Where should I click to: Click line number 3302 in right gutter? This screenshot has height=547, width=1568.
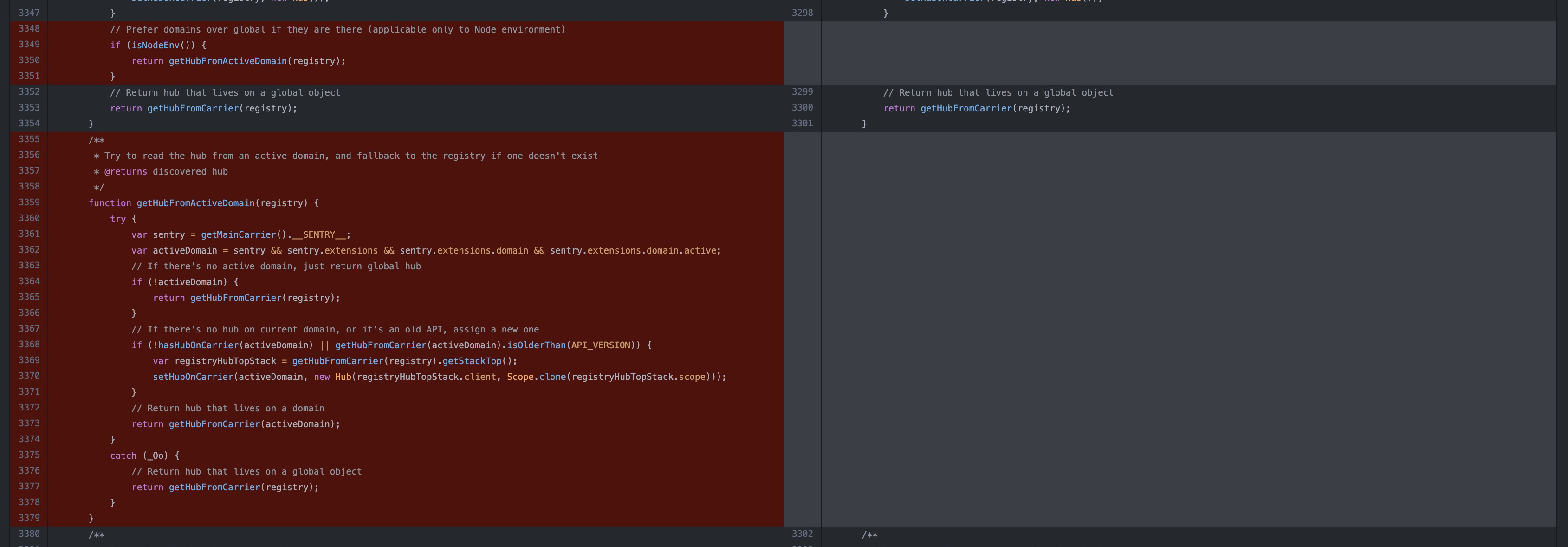pyautogui.click(x=802, y=534)
